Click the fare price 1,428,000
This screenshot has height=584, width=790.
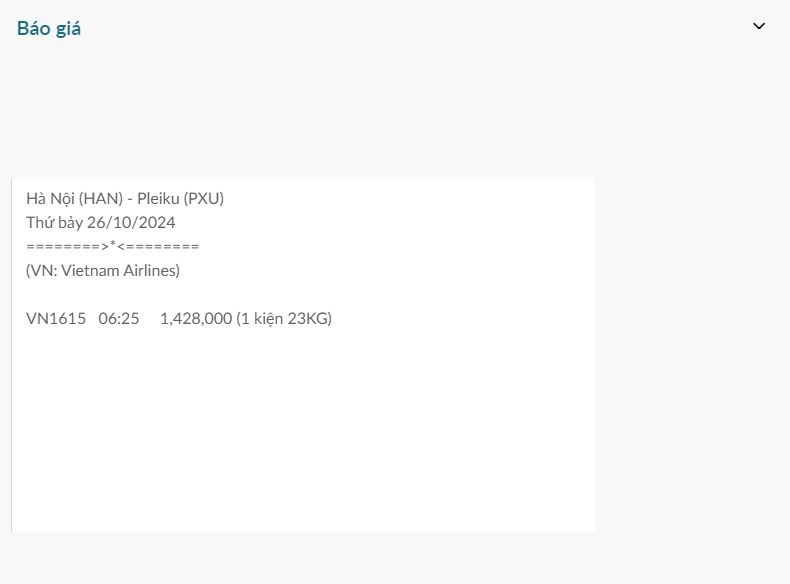pyautogui.click(x=196, y=318)
